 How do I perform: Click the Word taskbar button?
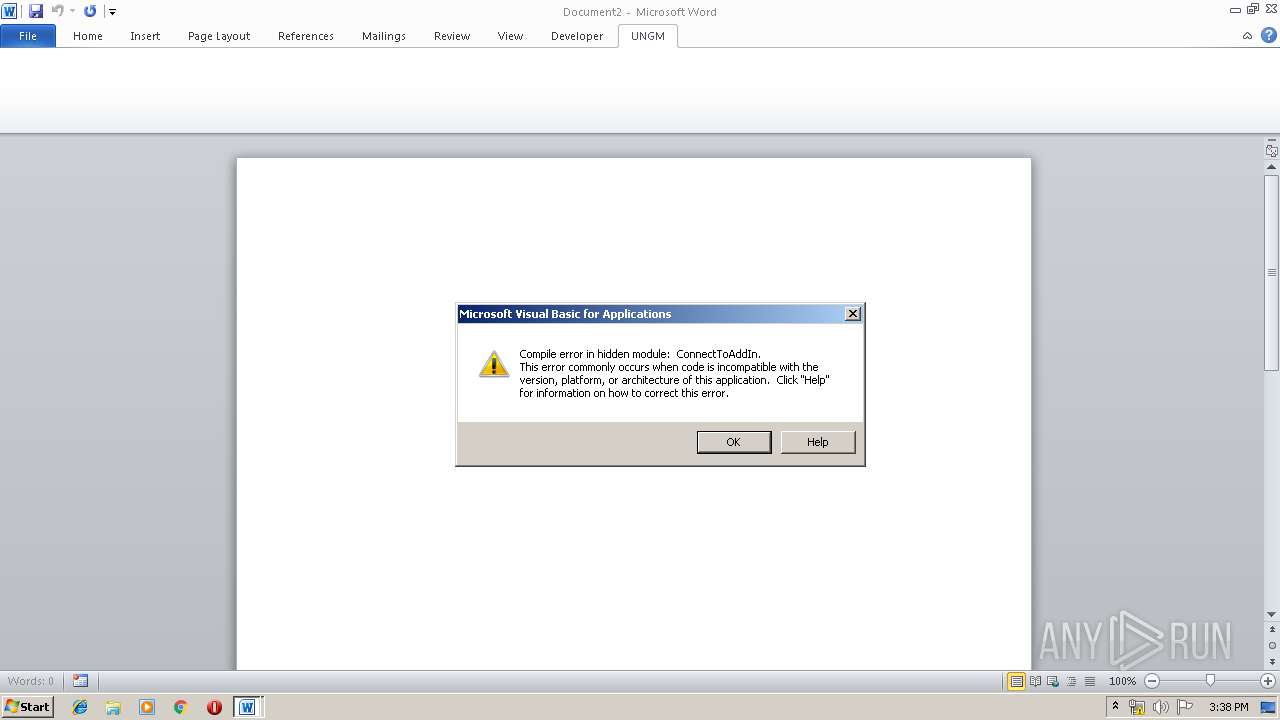click(247, 707)
